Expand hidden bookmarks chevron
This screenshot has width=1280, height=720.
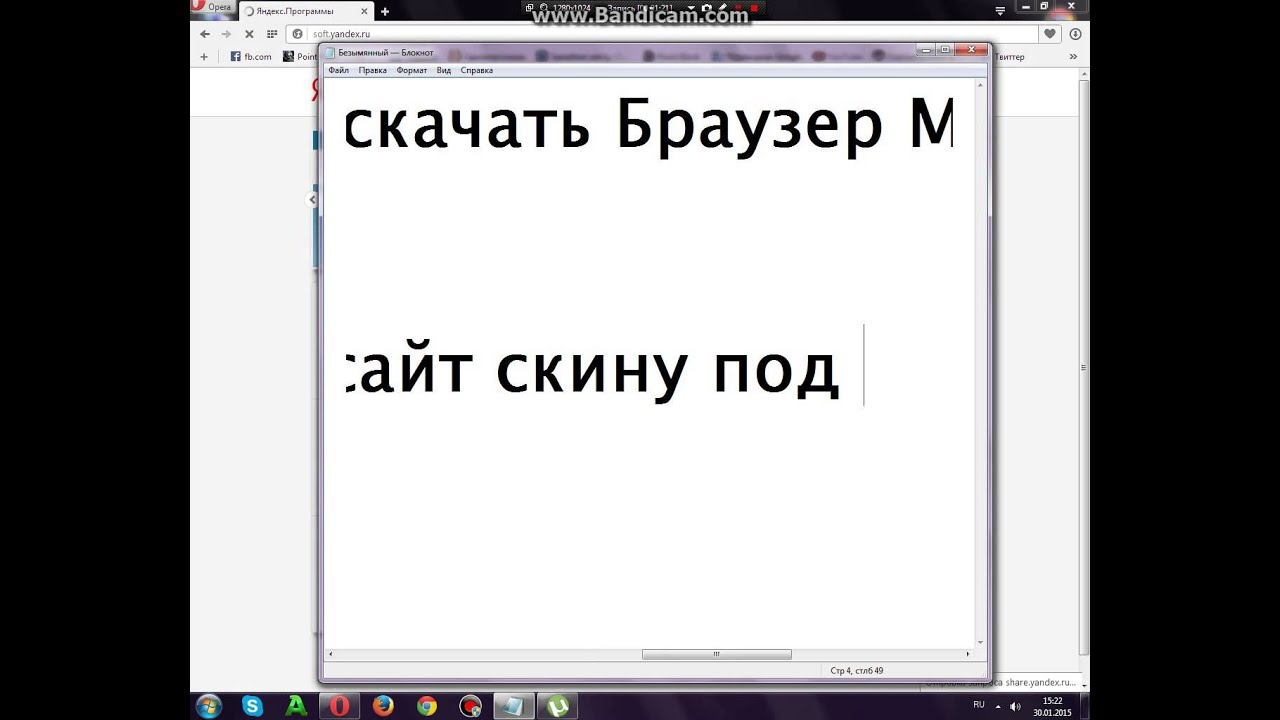pos(1073,57)
